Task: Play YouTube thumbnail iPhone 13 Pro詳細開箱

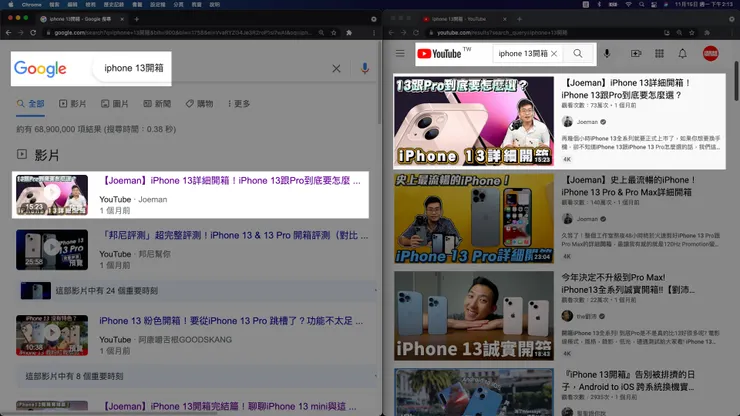Action: [474, 219]
